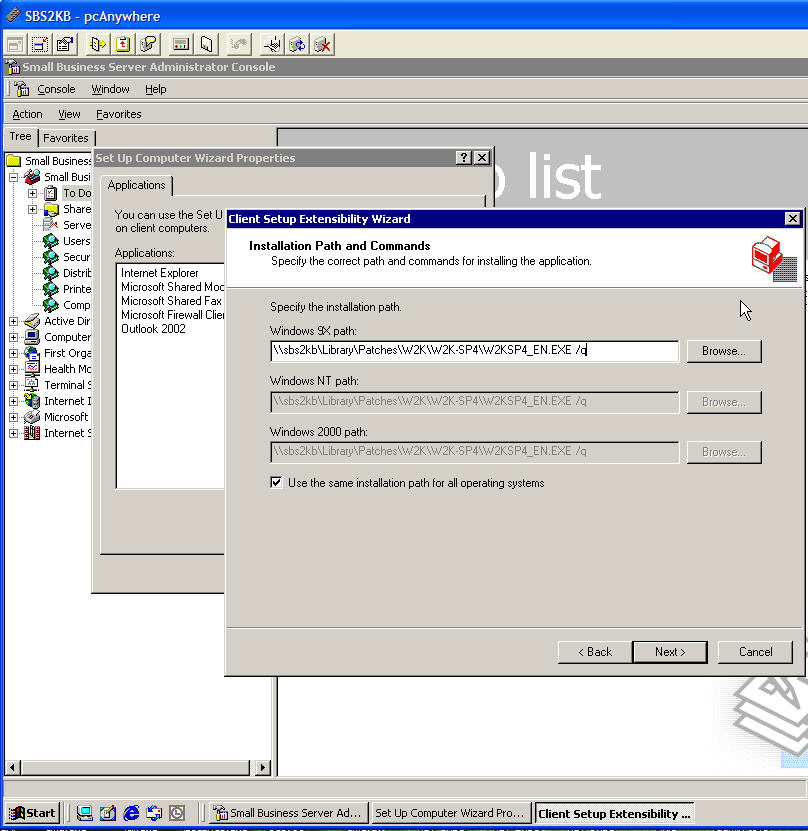Switch to the Tree tab

[x=21, y=137]
